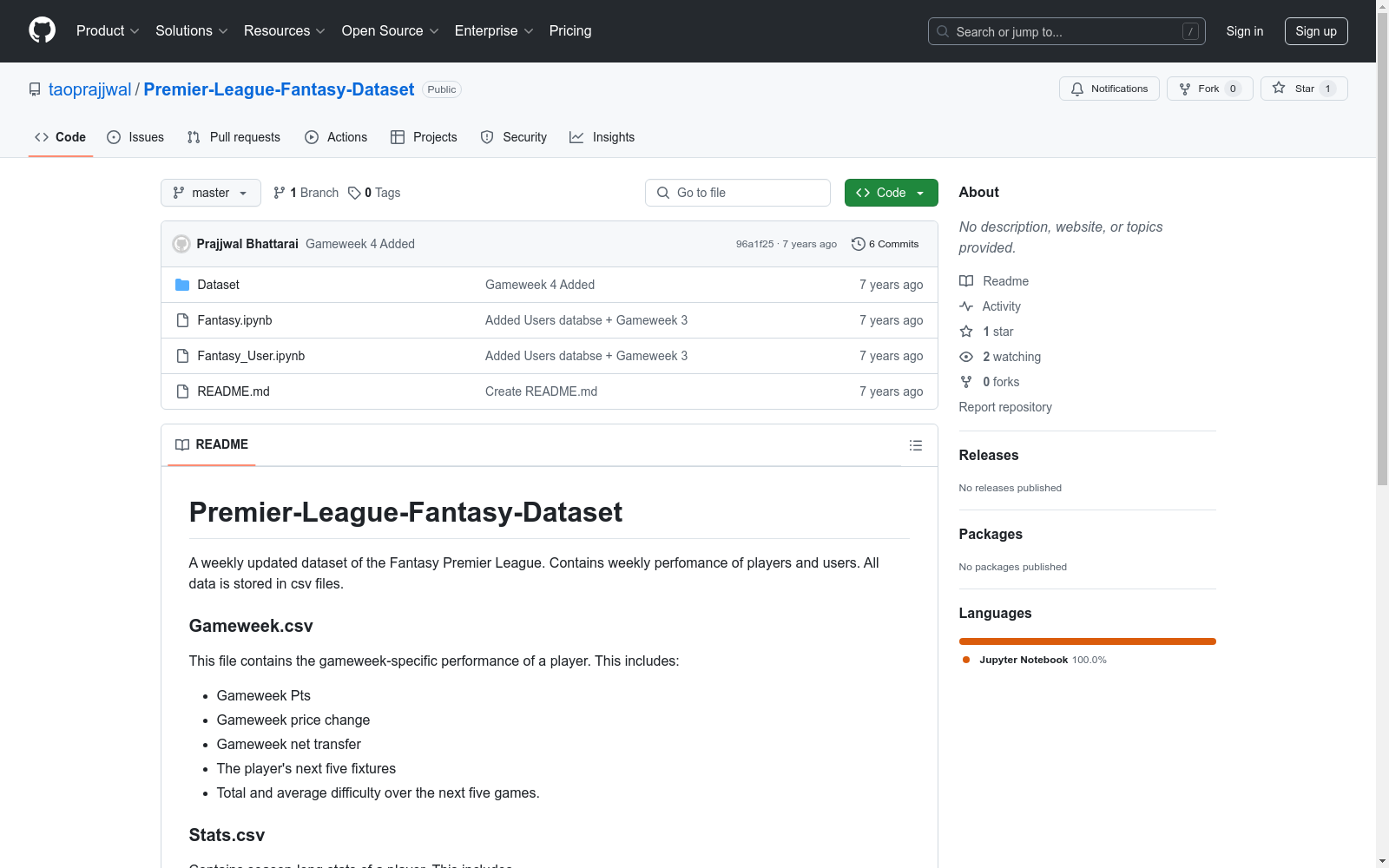Click the Fantasy_User.ipynb file icon
The width and height of the screenshot is (1389, 868).
click(x=182, y=356)
